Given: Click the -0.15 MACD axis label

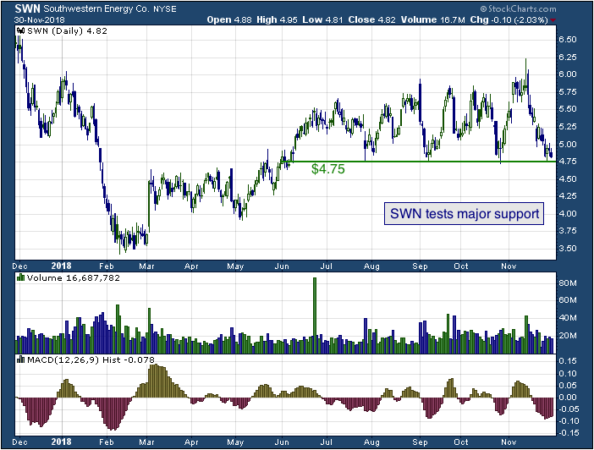Looking at the screenshot, I should (567, 433).
